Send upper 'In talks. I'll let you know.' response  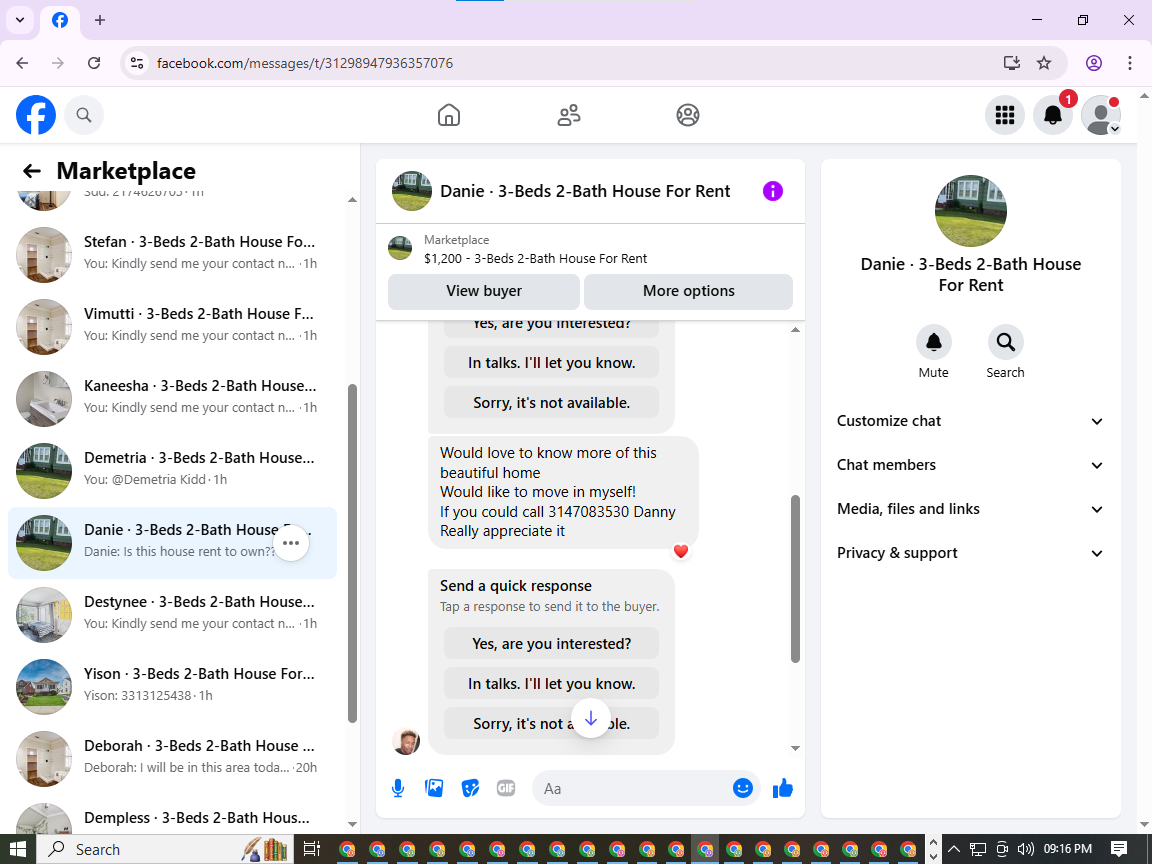(551, 363)
